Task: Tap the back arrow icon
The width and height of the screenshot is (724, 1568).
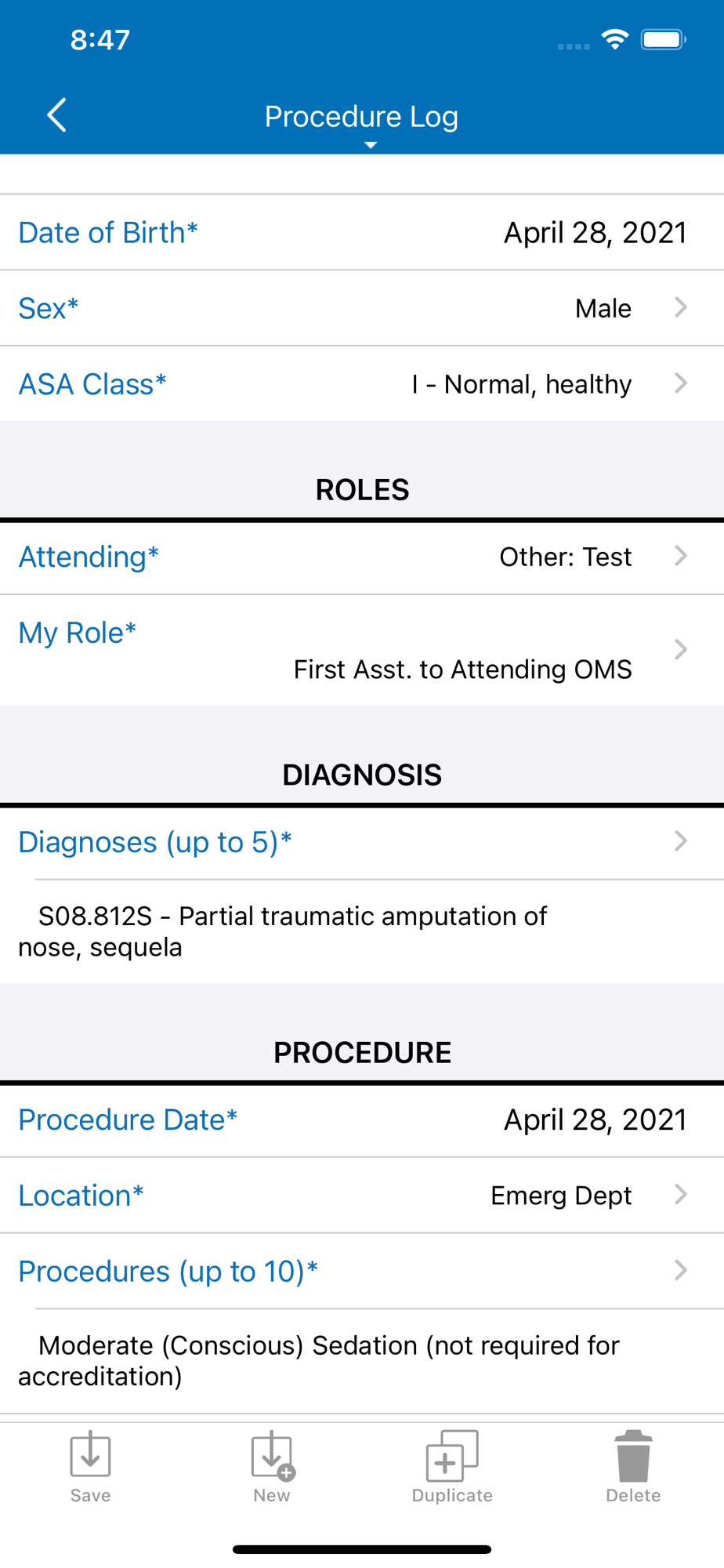Action: [56, 115]
